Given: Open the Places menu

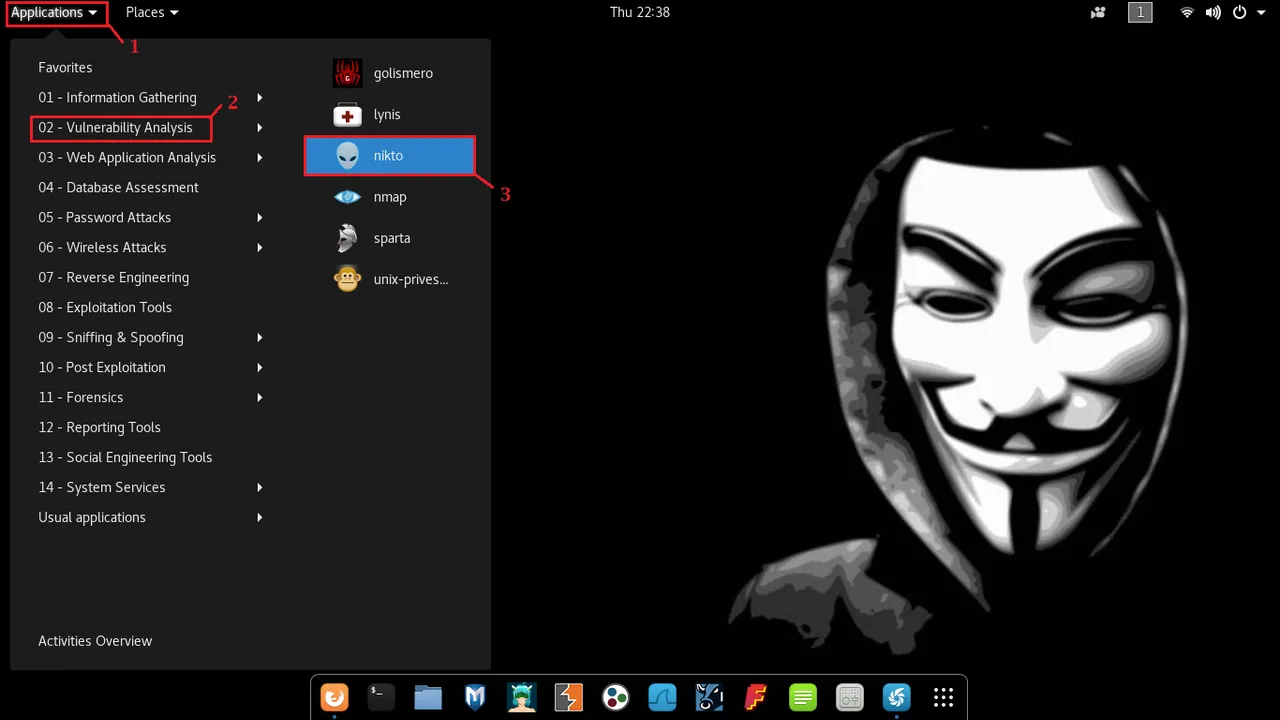Looking at the screenshot, I should coord(152,12).
